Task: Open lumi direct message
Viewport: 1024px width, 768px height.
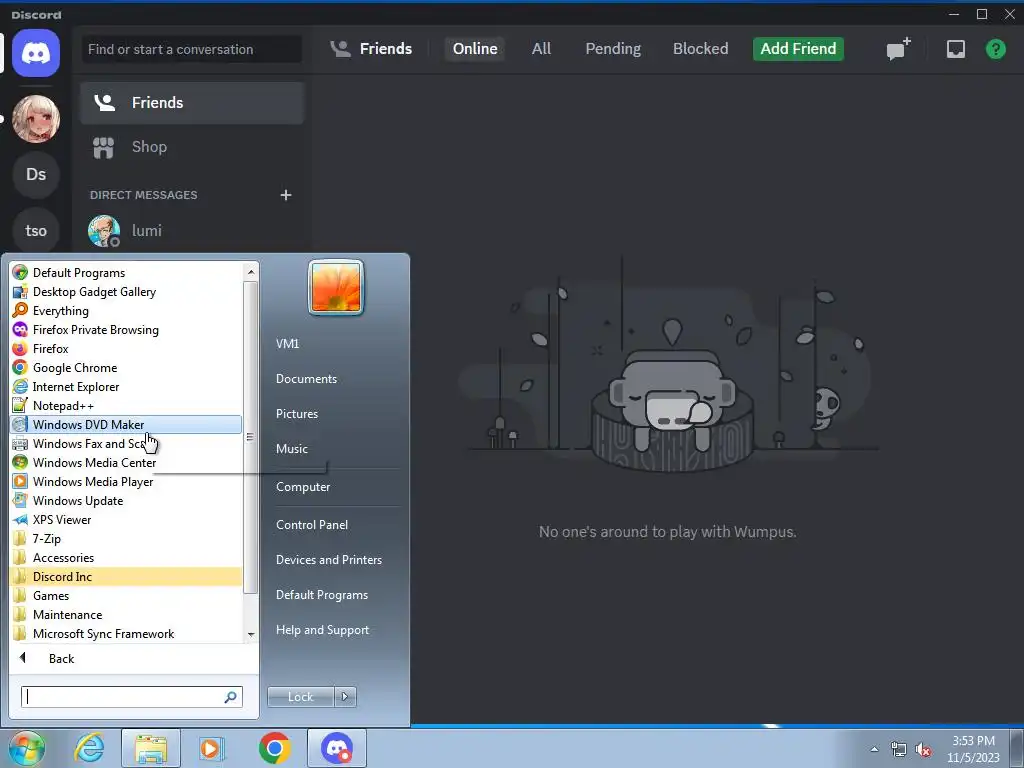Action: tap(192, 231)
